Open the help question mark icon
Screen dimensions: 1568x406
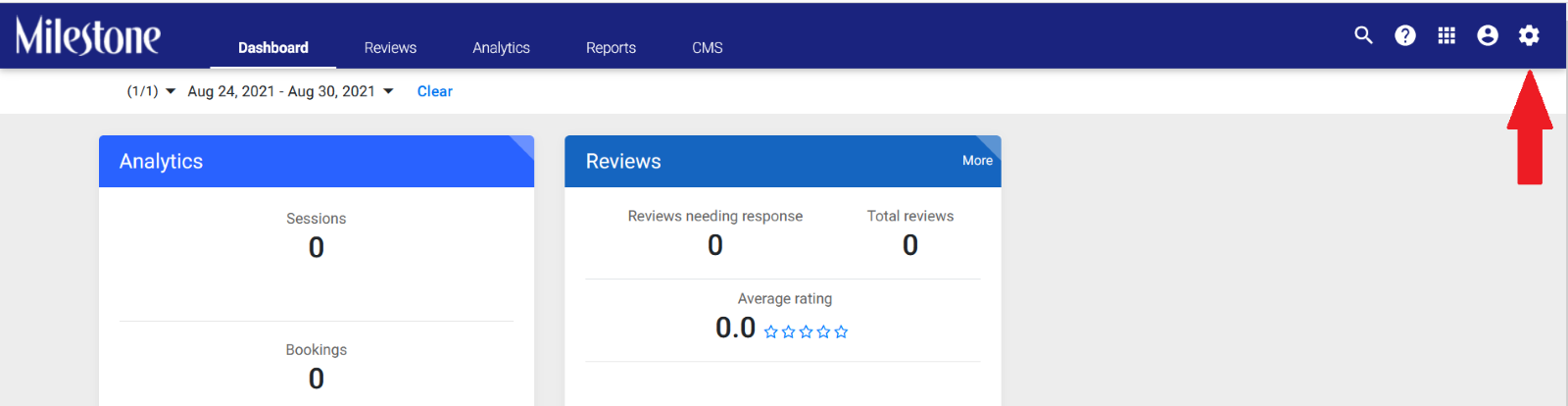(1405, 35)
